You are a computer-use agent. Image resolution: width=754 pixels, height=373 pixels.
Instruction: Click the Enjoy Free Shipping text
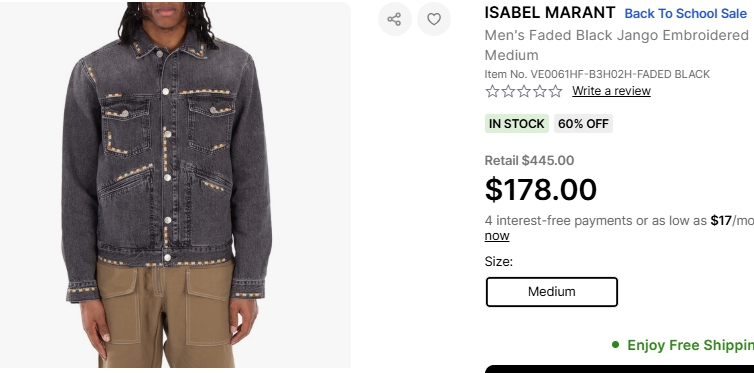(x=691, y=345)
